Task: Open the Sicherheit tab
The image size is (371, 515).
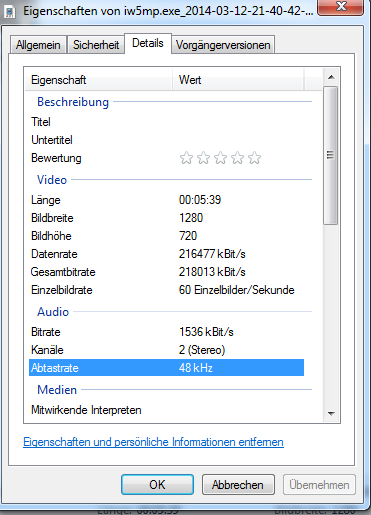Action: [x=96, y=45]
